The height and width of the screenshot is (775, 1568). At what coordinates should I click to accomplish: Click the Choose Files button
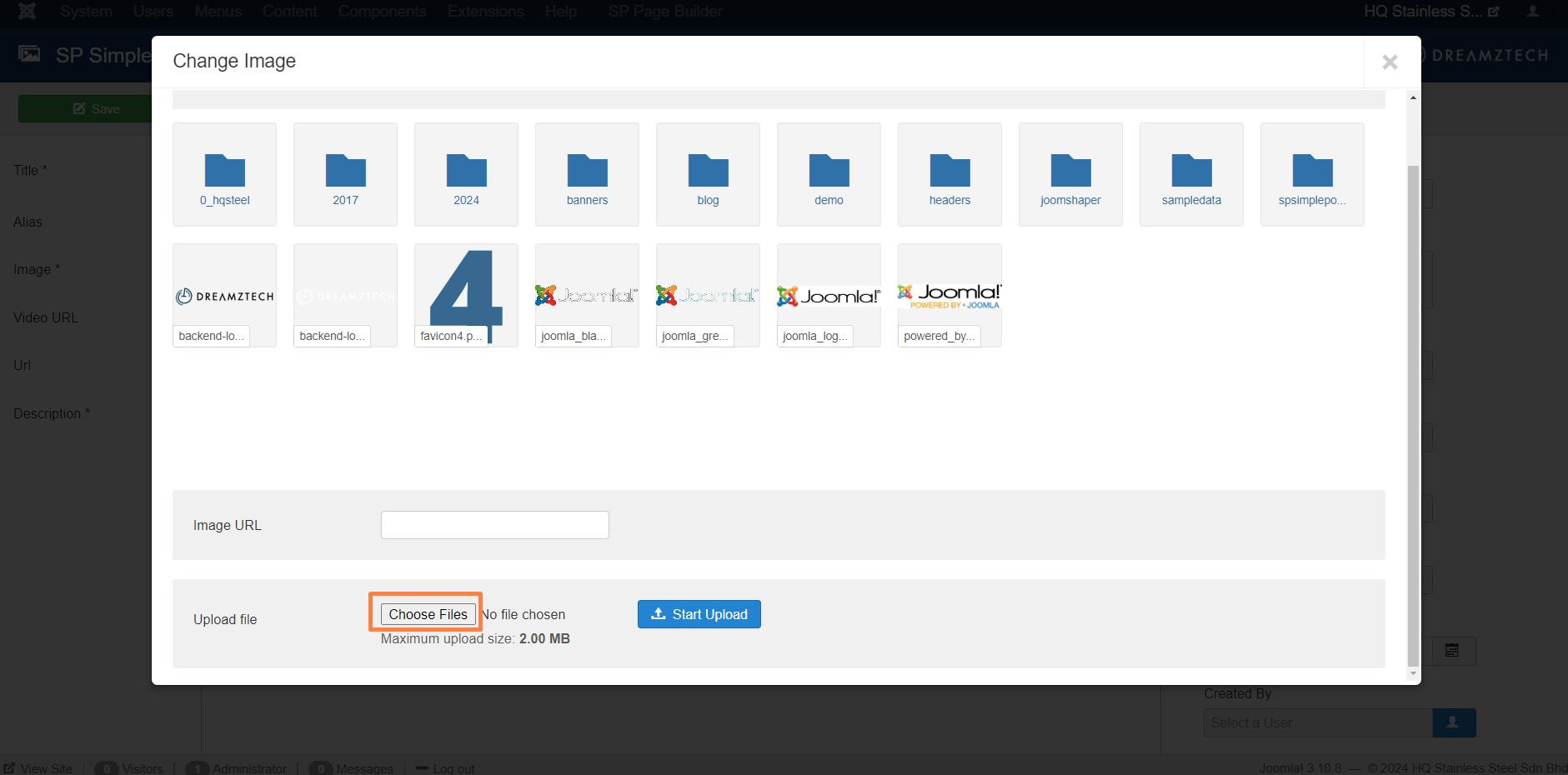(x=428, y=614)
